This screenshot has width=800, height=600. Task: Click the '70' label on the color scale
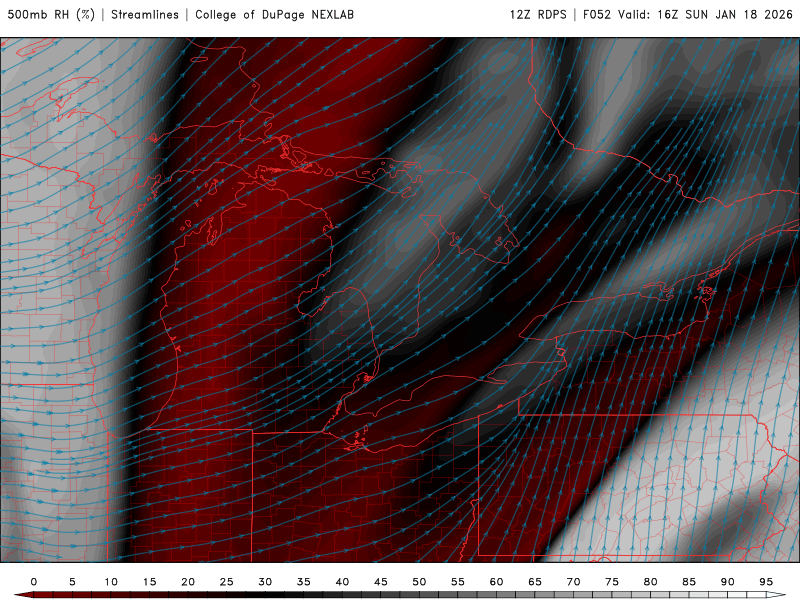tap(573, 582)
